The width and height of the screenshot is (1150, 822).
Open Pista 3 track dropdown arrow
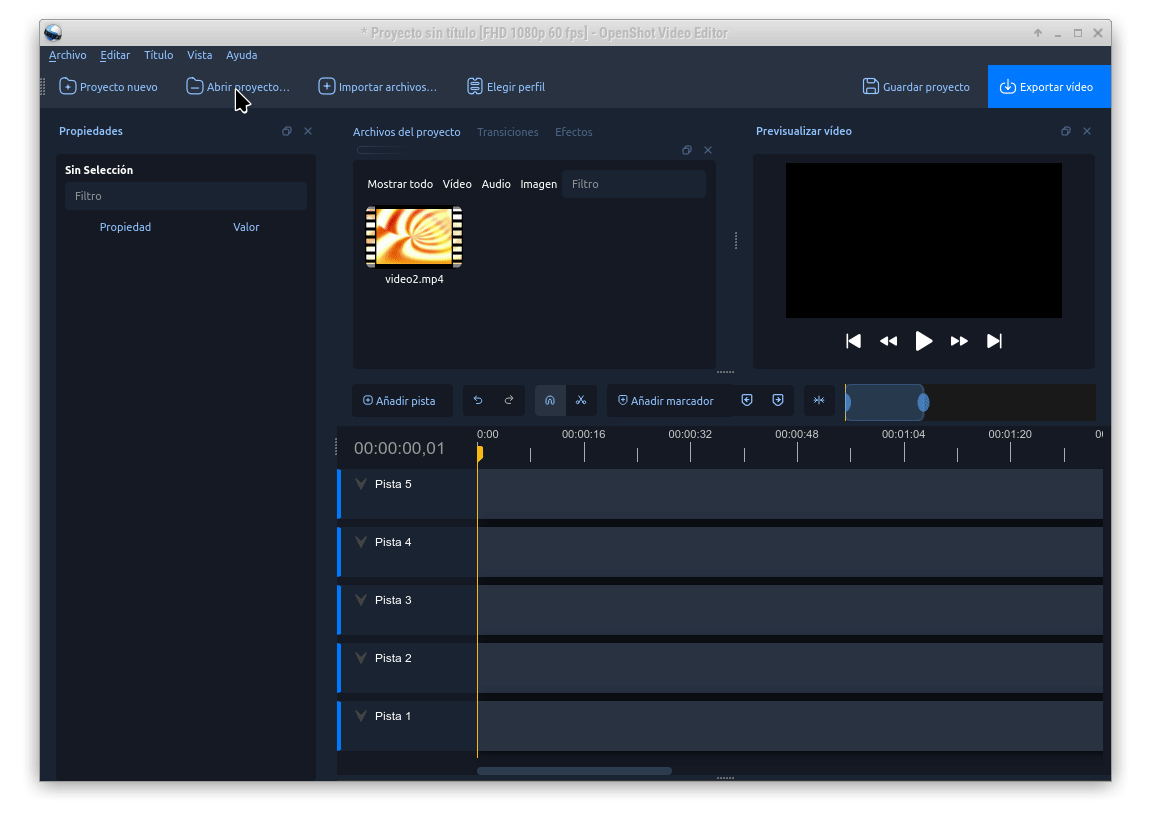click(361, 601)
